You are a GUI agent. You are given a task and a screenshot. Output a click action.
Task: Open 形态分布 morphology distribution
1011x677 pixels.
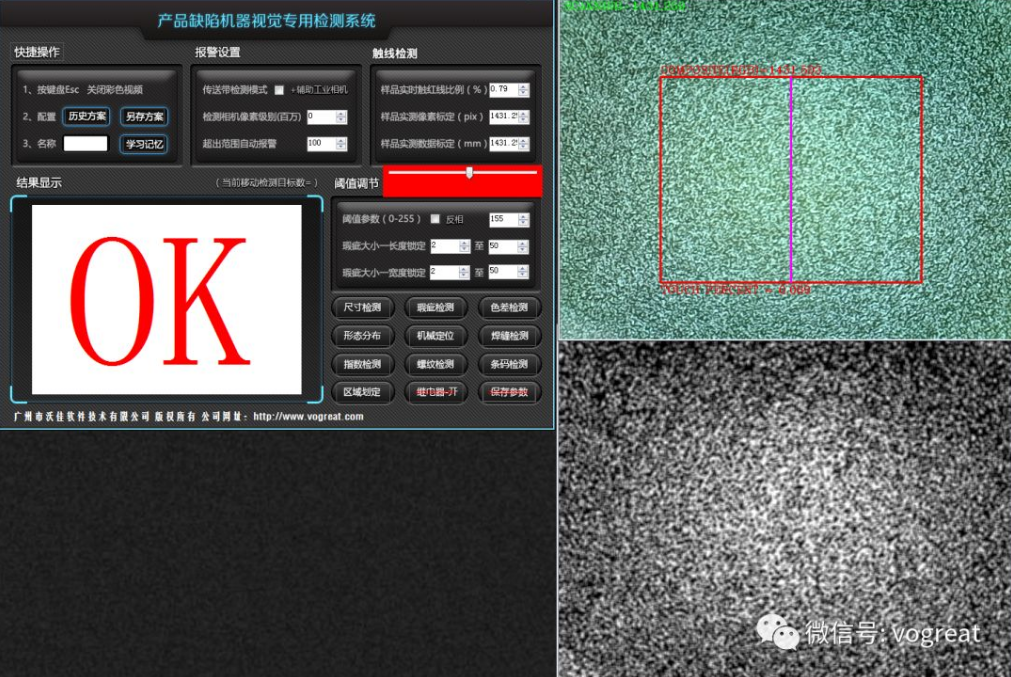coord(361,336)
